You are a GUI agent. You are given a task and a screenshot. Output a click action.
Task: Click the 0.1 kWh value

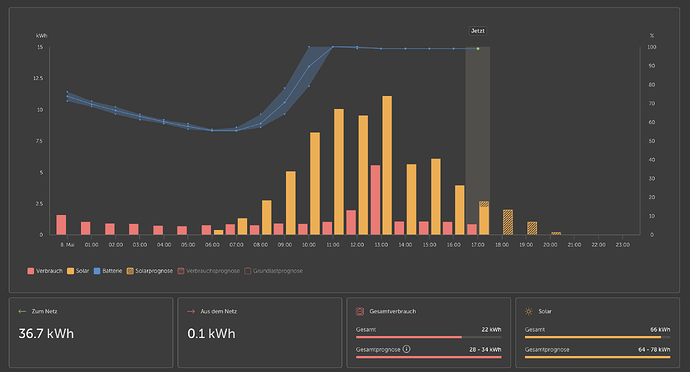coord(211,334)
